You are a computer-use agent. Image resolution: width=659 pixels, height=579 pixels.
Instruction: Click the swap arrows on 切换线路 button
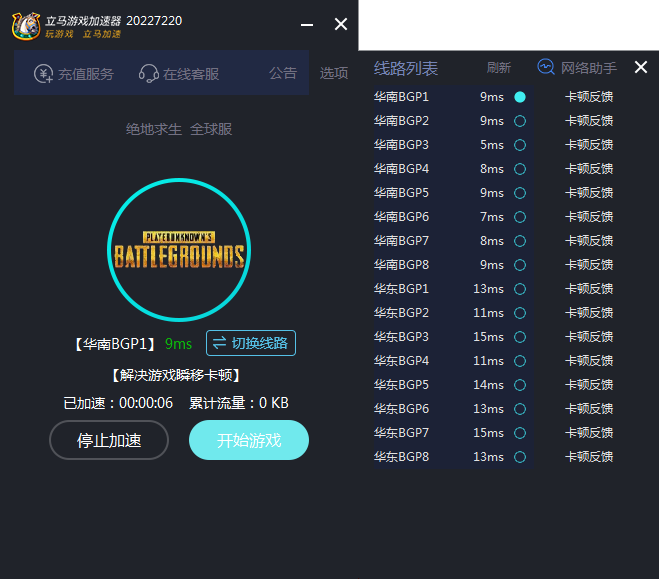coord(219,343)
